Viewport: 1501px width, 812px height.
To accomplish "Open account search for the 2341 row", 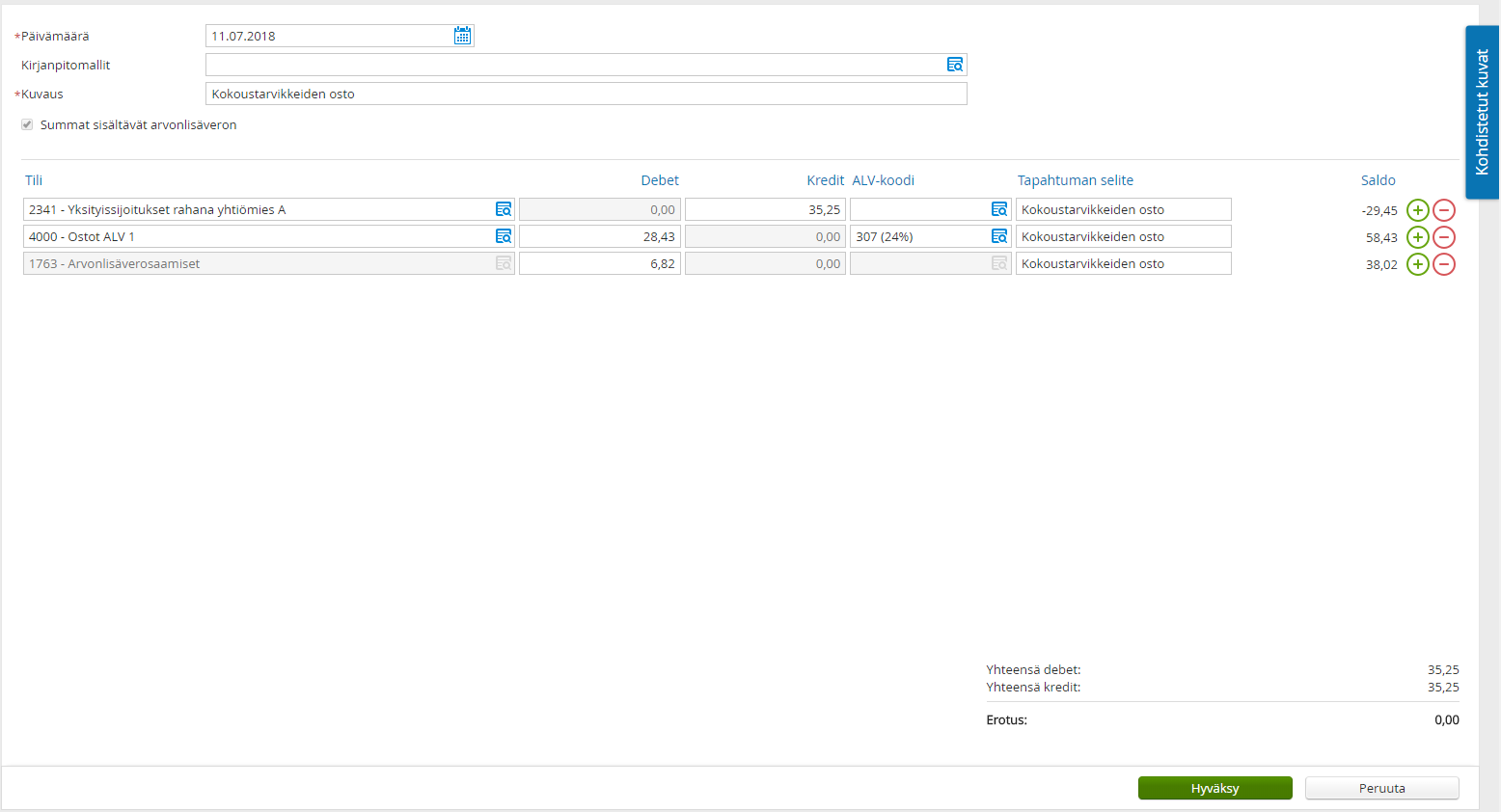I will pos(504,209).
